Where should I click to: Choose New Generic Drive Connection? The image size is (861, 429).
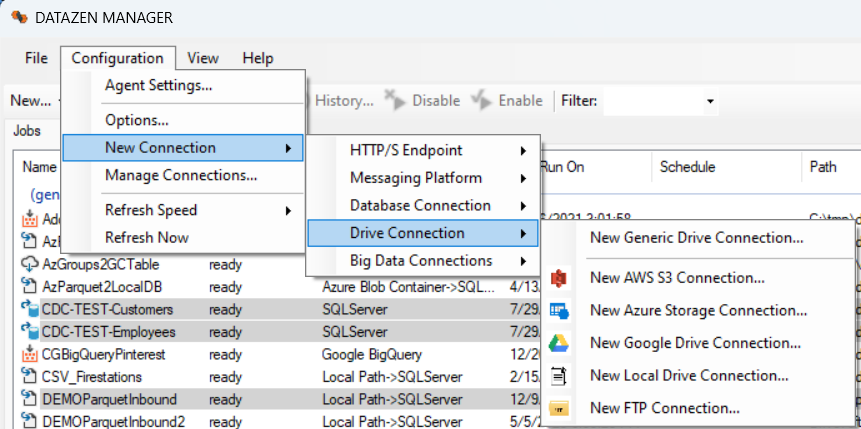[696, 237]
